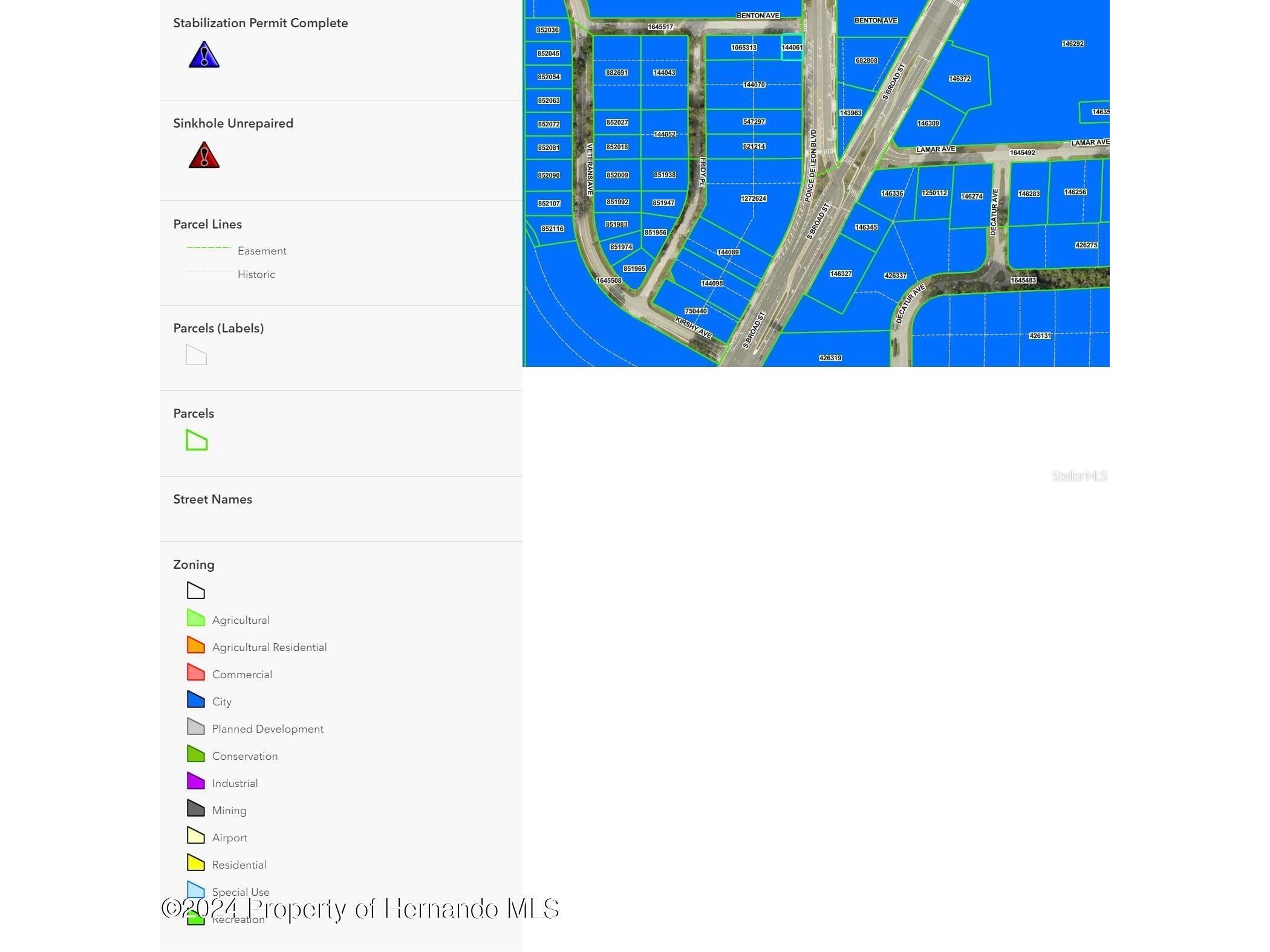Click the Easement legend label

coord(262,251)
